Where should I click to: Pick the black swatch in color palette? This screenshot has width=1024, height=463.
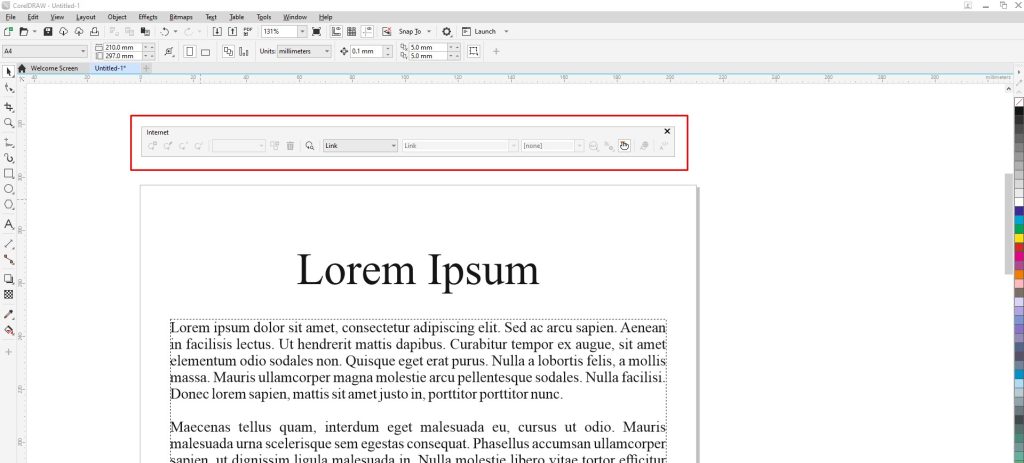tap(1019, 111)
